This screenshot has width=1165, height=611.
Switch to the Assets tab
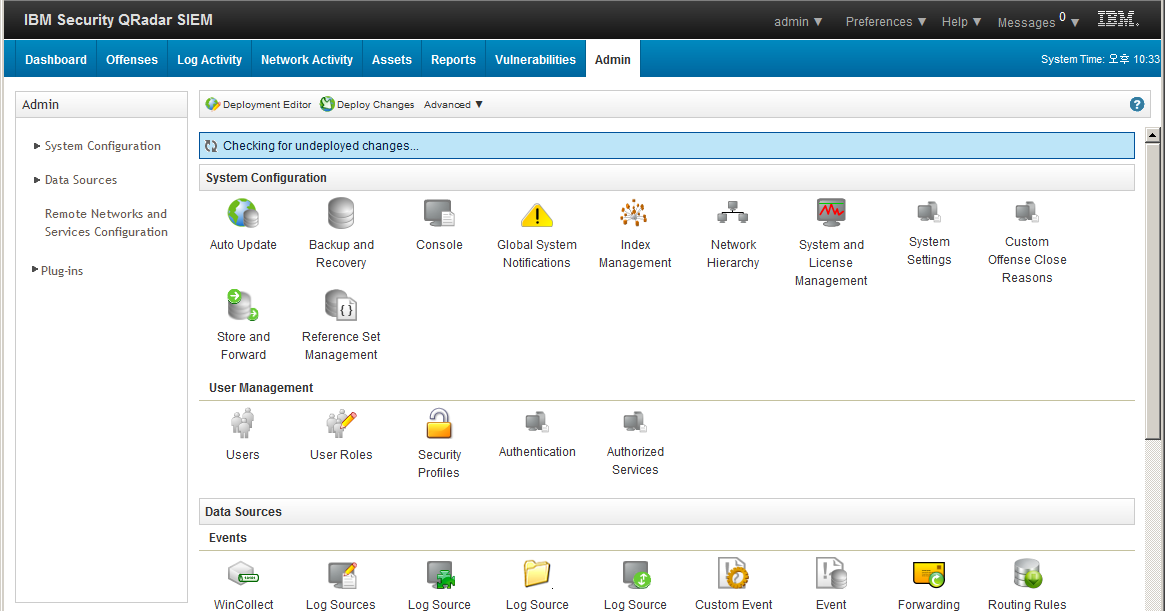pos(392,59)
